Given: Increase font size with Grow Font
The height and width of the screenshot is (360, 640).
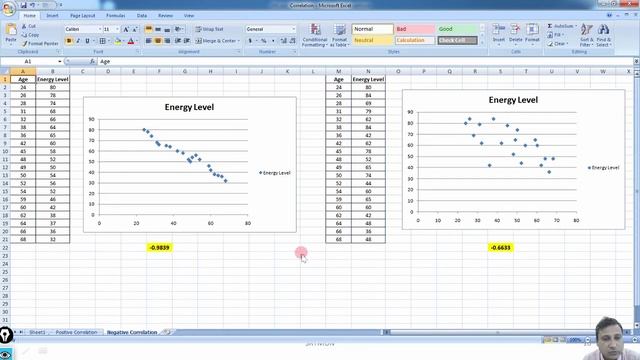Looking at the screenshot, I should 126,29.
